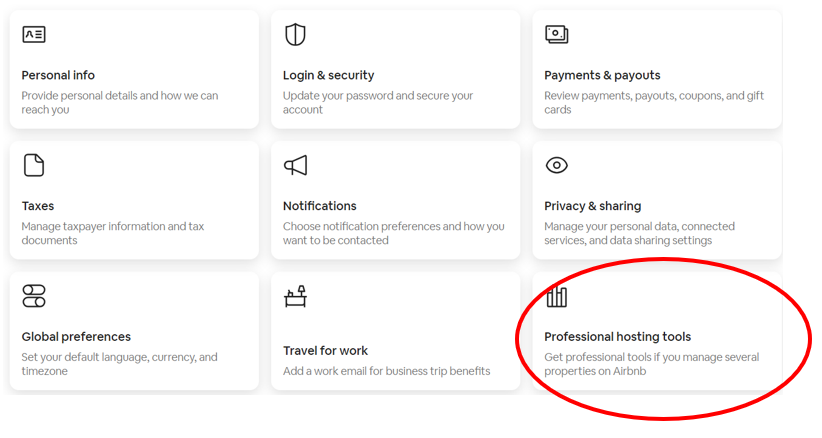Select the Travel for work heading
The height and width of the screenshot is (438, 822).
[325, 351]
